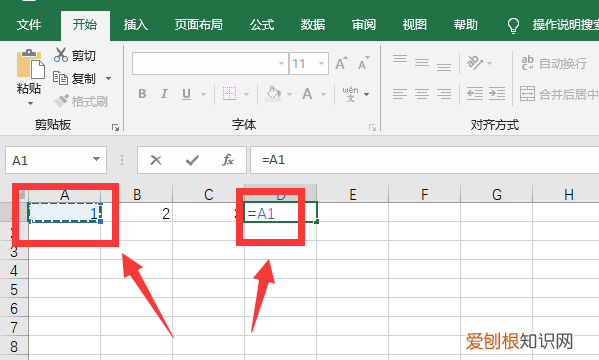Image resolution: width=599 pixels, height=360 pixels.
Task: Select row 4 header
Action: [x=14, y=271]
